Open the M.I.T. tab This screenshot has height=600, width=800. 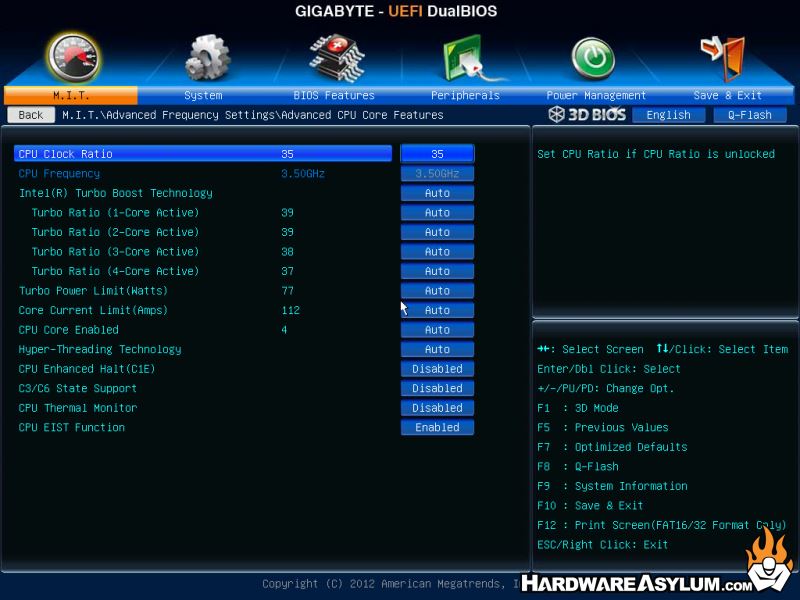point(70,95)
